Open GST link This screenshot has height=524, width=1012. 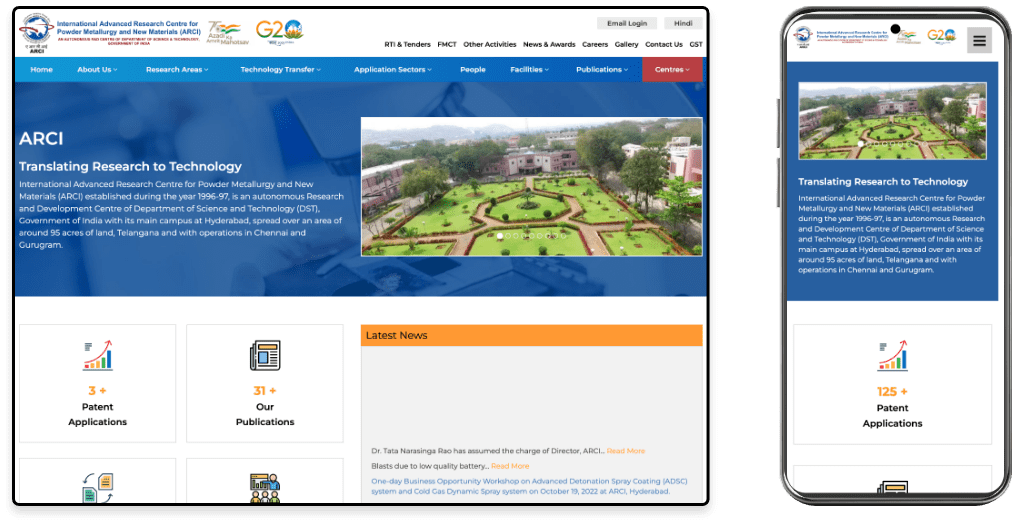(x=696, y=45)
